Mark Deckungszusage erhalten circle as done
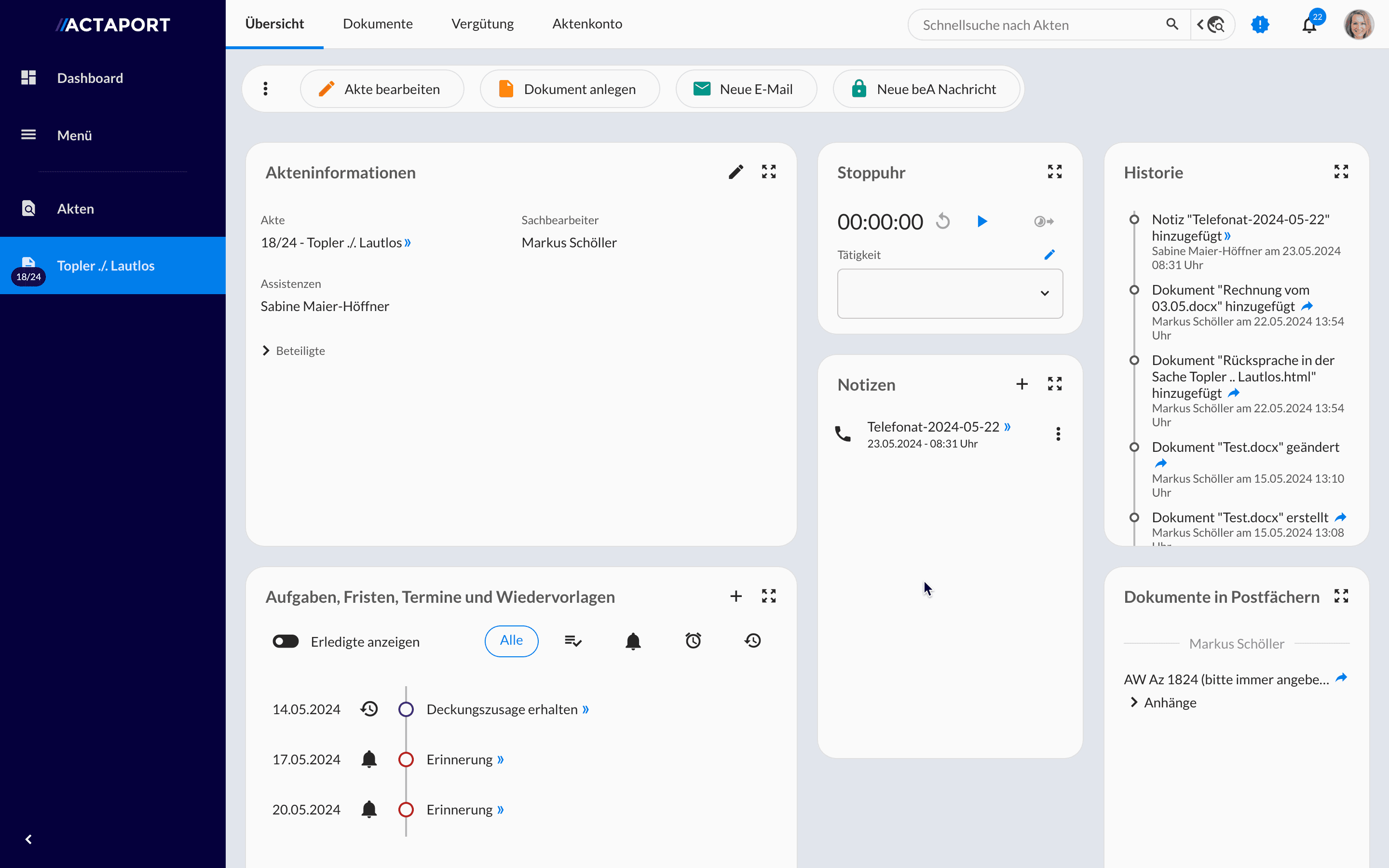Viewport: 1389px width, 868px height. (x=406, y=709)
